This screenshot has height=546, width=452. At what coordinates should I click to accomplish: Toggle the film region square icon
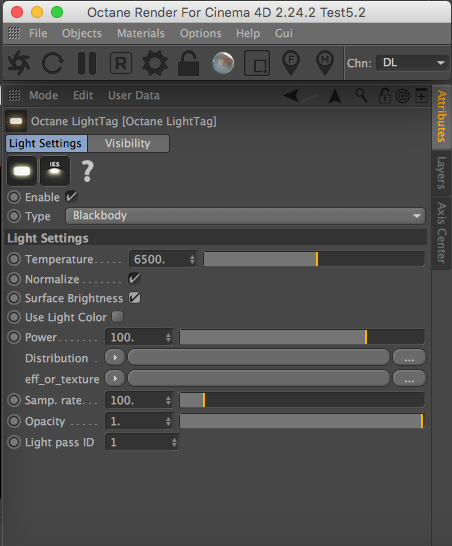coord(257,63)
